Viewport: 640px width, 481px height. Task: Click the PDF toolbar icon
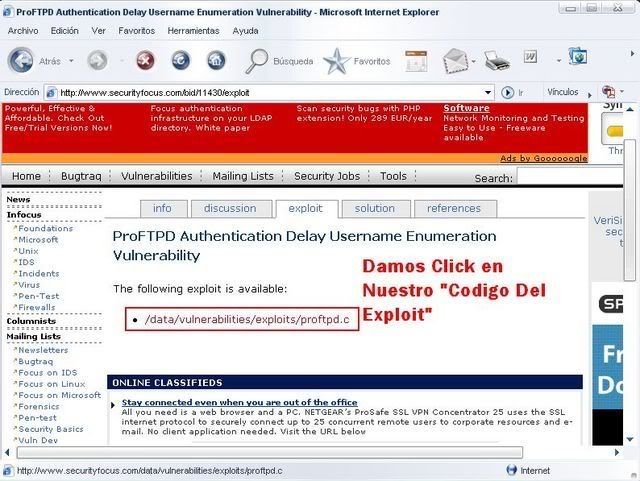pyautogui.click(x=609, y=91)
